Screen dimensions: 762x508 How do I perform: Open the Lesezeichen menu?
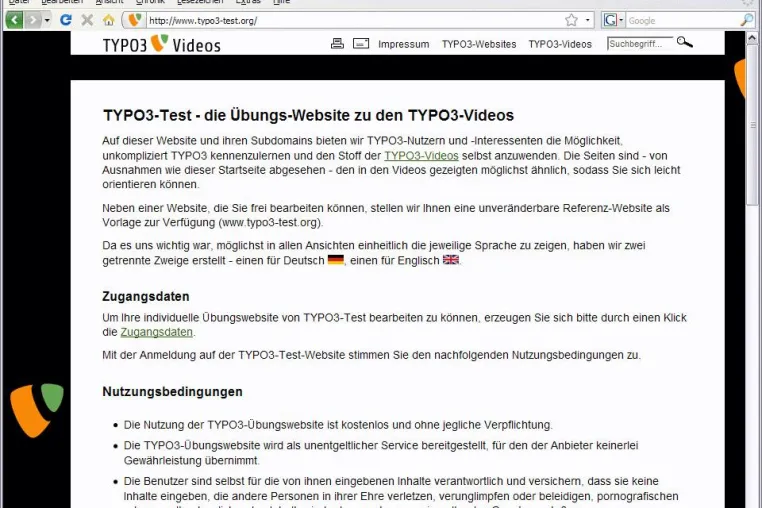[200, 2]
